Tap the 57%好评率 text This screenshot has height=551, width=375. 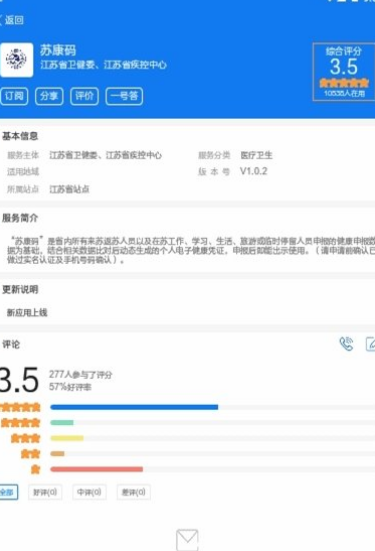[70, 387]
